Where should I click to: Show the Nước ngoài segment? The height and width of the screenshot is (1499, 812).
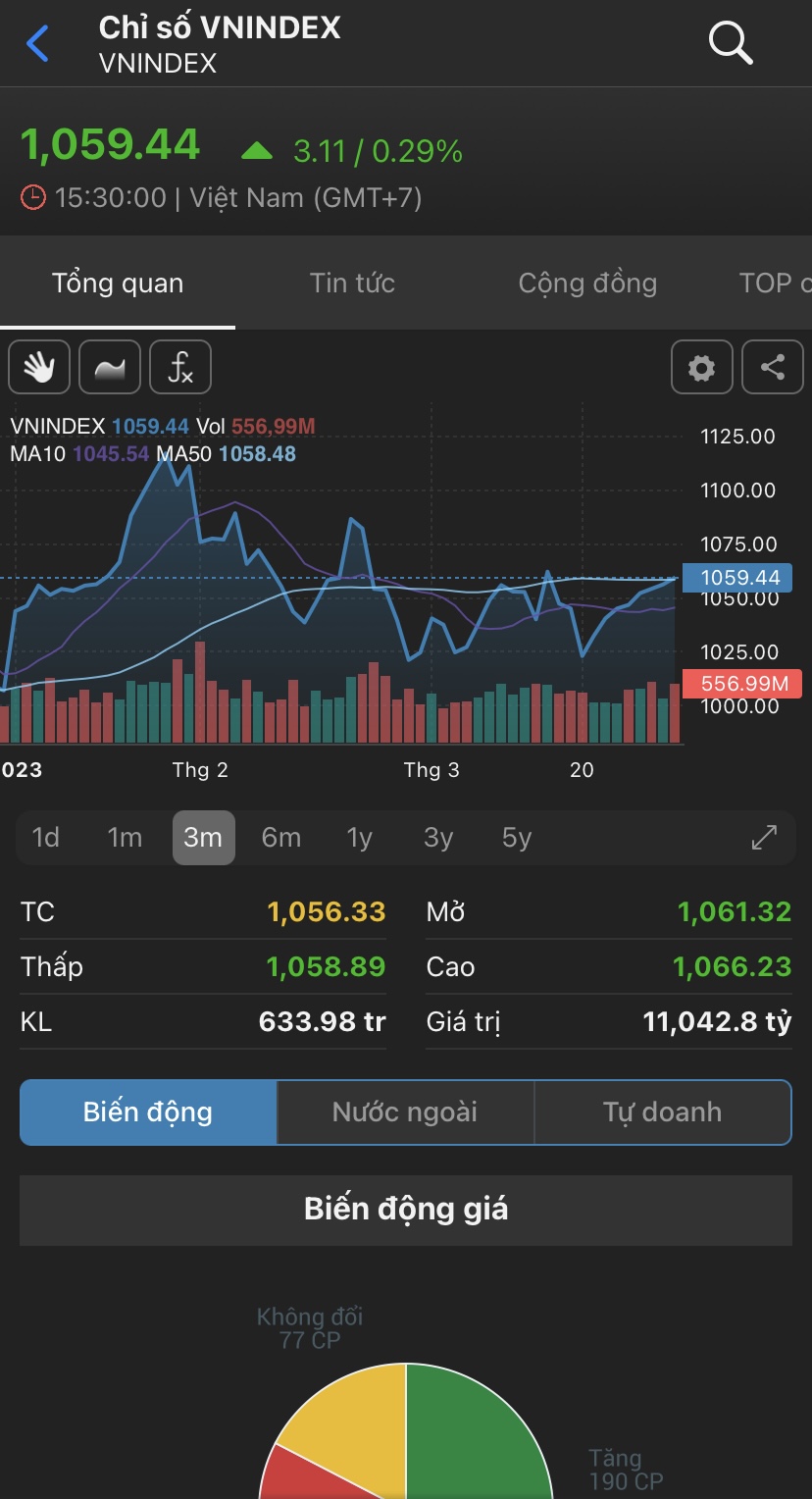coord(405,1111)
